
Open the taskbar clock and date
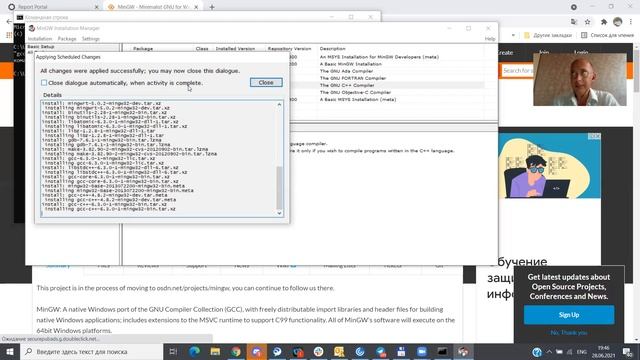pyautogui.click(x=603, y=352)
